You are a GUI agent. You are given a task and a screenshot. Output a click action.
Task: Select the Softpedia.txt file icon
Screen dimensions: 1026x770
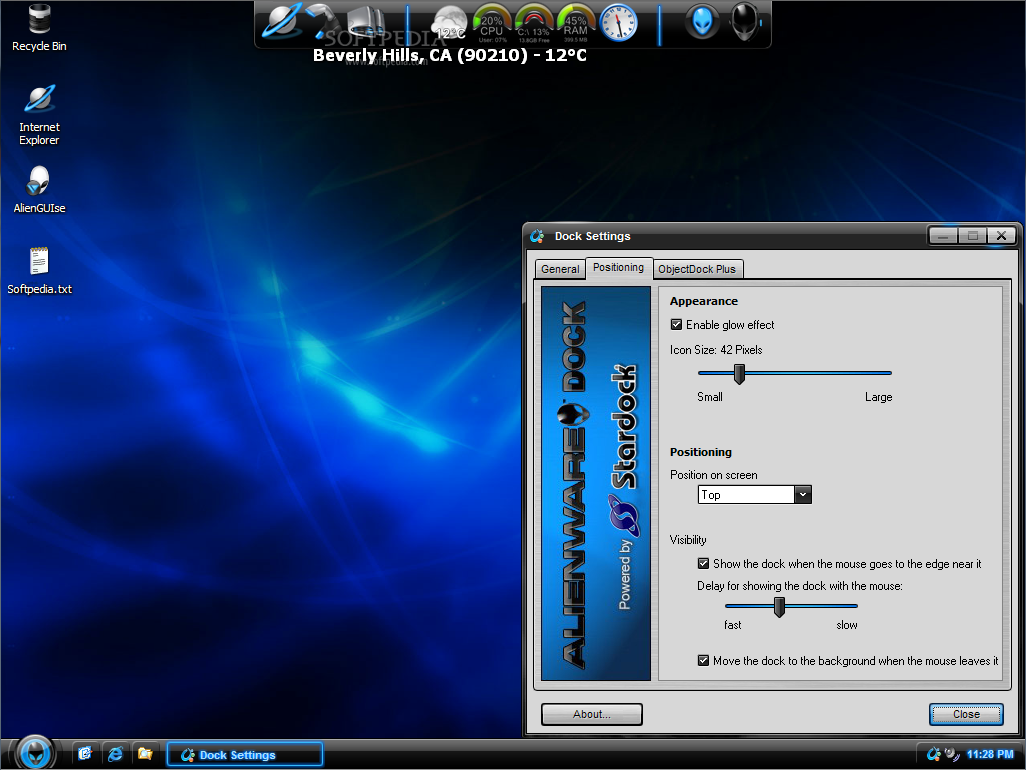(x=39, y=271)
